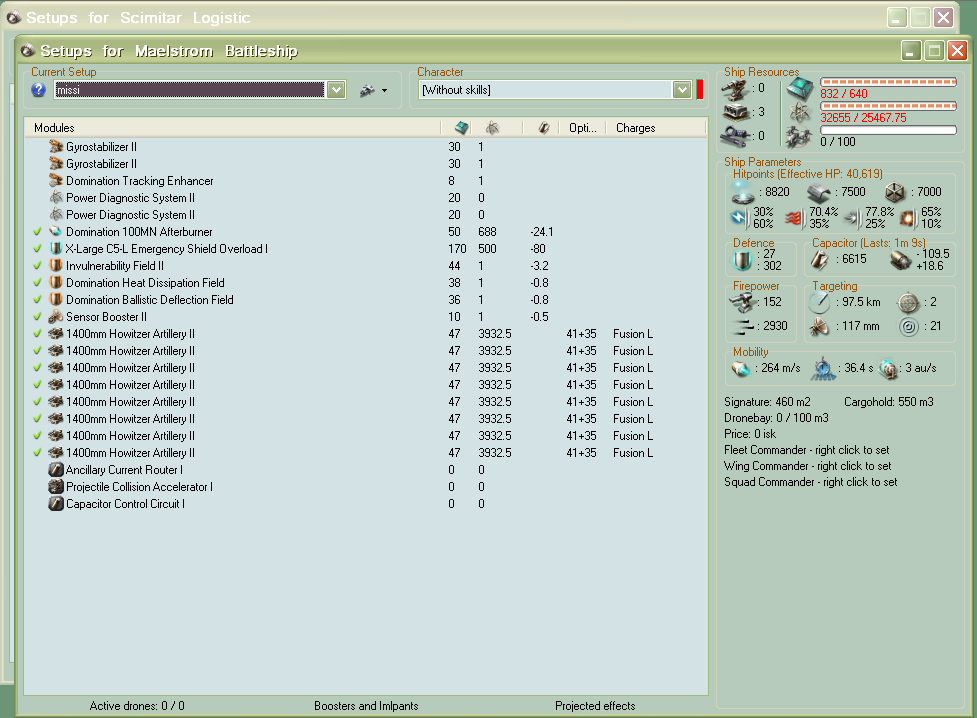The image size is (977, 718).
Task: Click the missi setup name field
Action: (189, 90)
